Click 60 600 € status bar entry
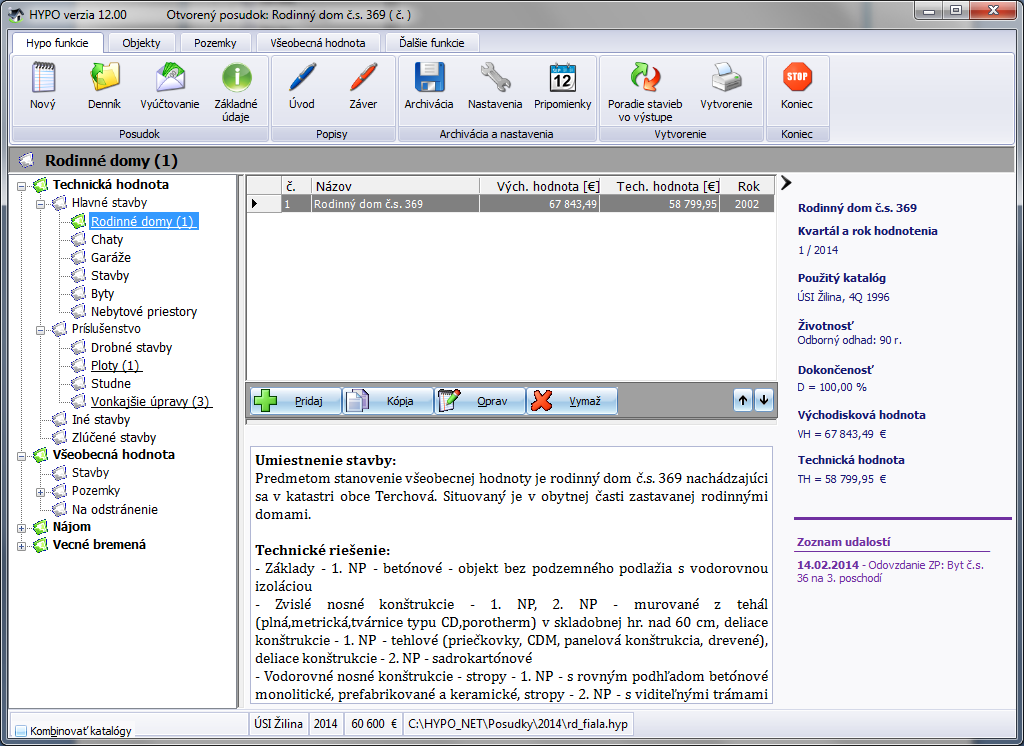1024x746 pixels. coord(374,724)
